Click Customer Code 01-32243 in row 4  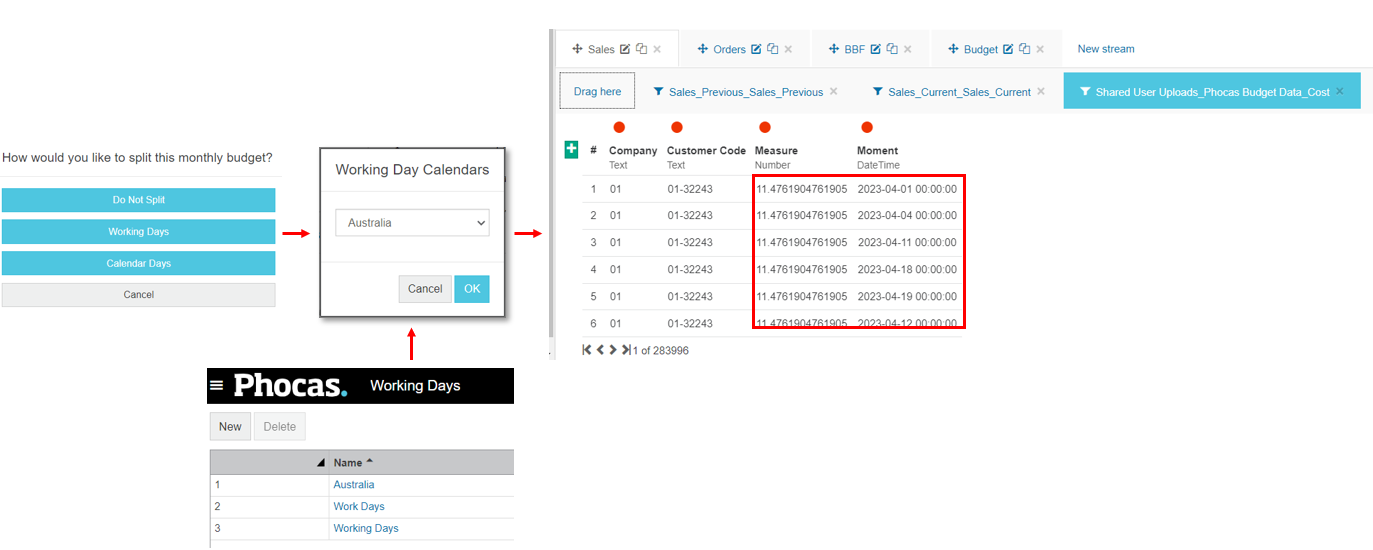pos(690,270)
